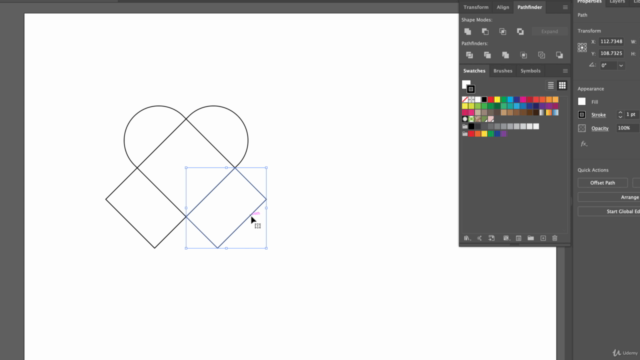Click the Unite shape mode icon
The height and width of the screenshot is (360, 640).
coord(468,31)
